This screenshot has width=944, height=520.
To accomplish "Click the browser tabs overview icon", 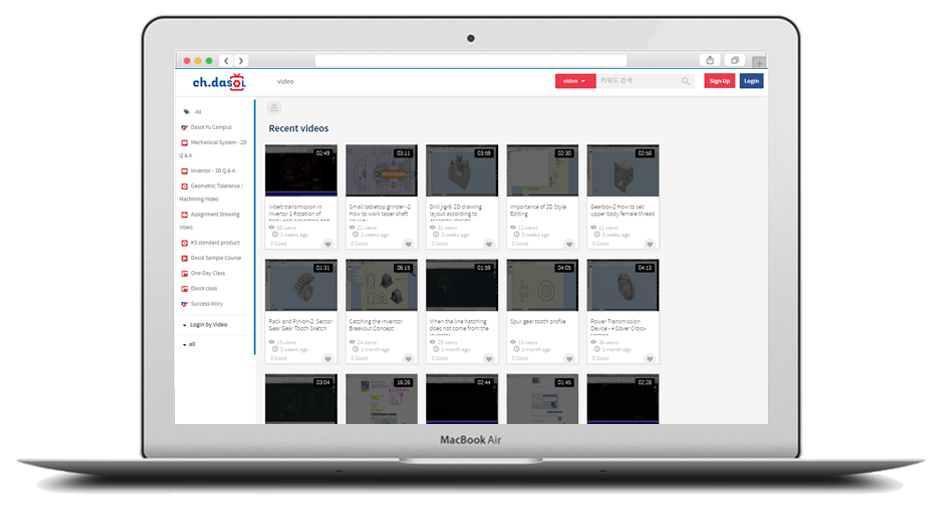I will click(x=735, y=61).
